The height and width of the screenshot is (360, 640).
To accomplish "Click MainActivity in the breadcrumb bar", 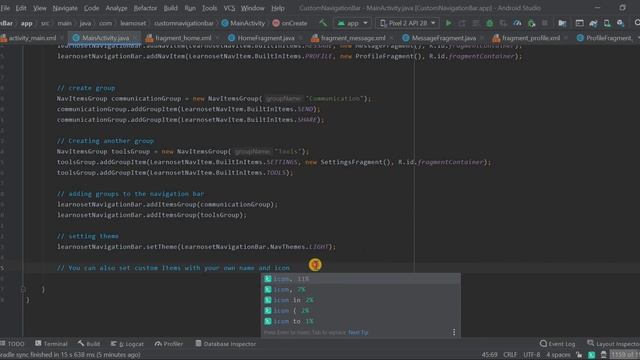I will (243, 23).
